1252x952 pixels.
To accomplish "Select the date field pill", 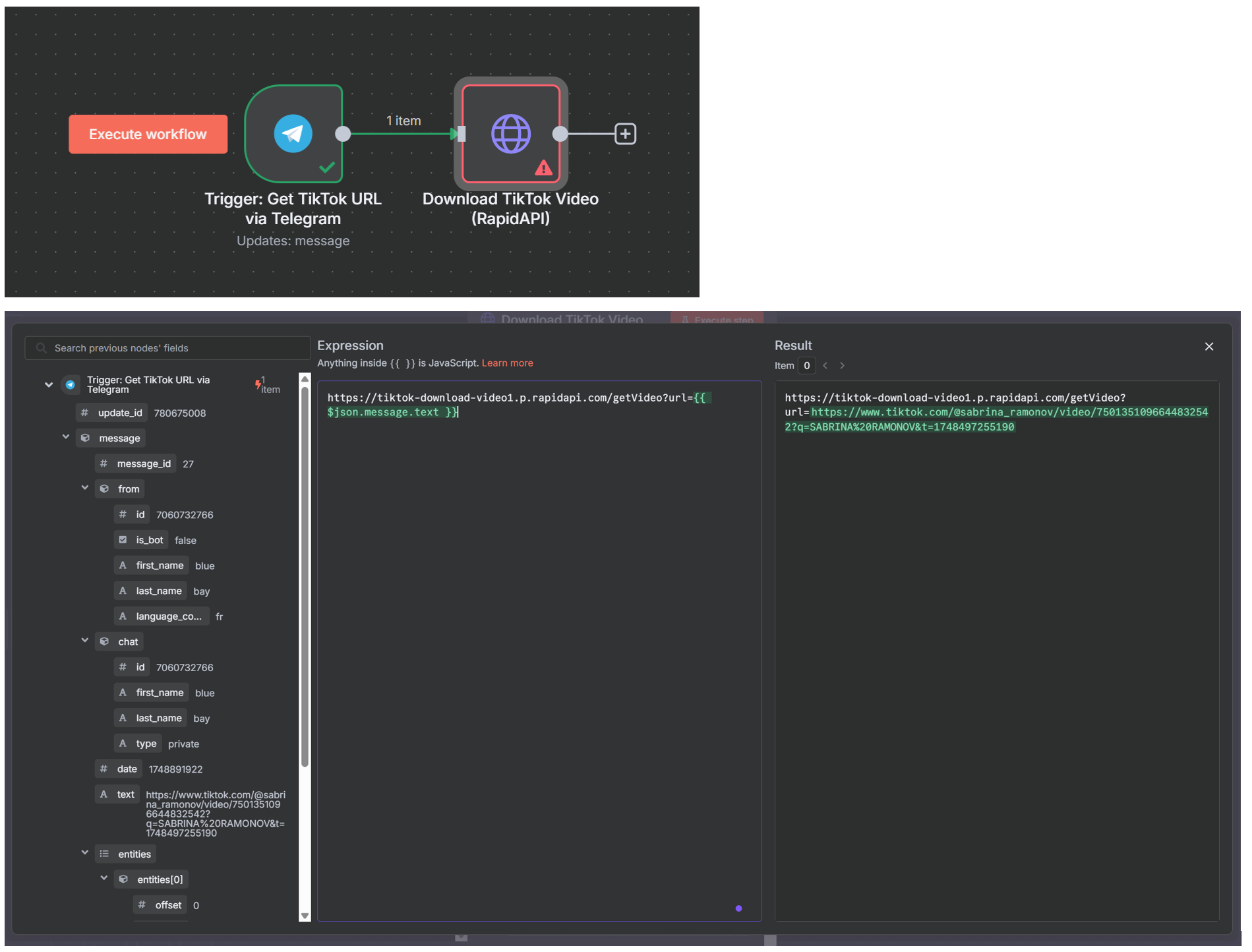I will (119, 769).
